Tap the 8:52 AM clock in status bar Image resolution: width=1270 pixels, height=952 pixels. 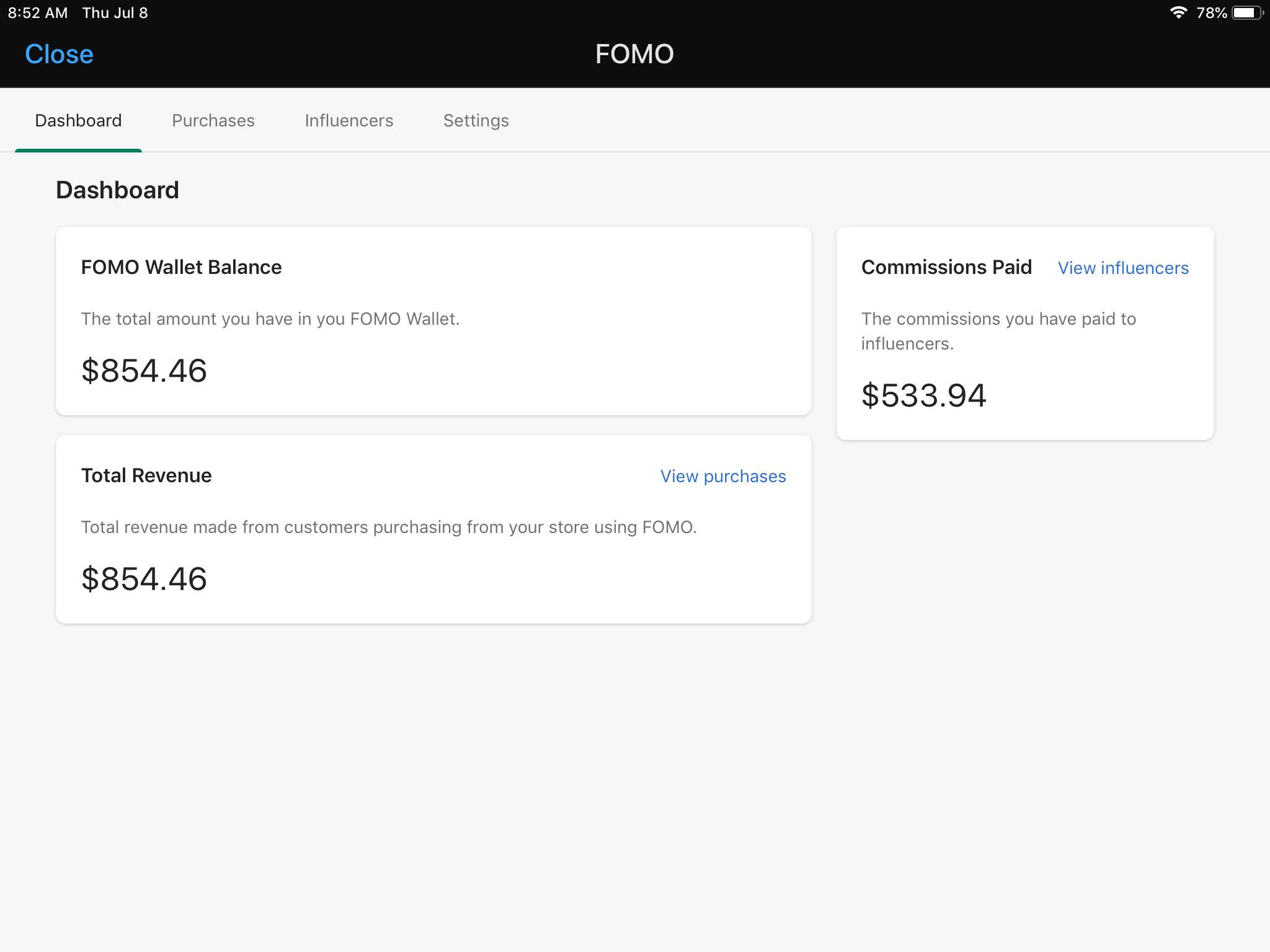(x=38, y=12)
